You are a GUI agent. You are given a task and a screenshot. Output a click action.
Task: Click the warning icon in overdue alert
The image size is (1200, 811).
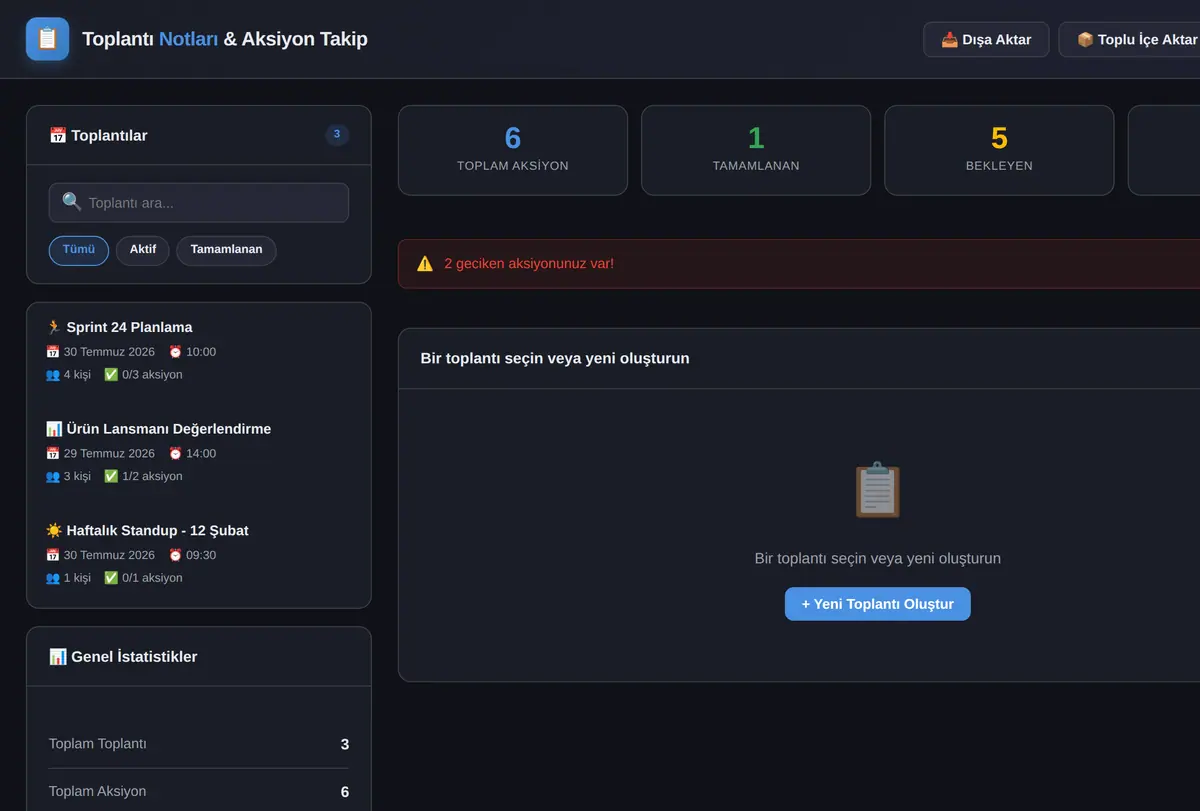pyautogui.click(x=425, y=264)
